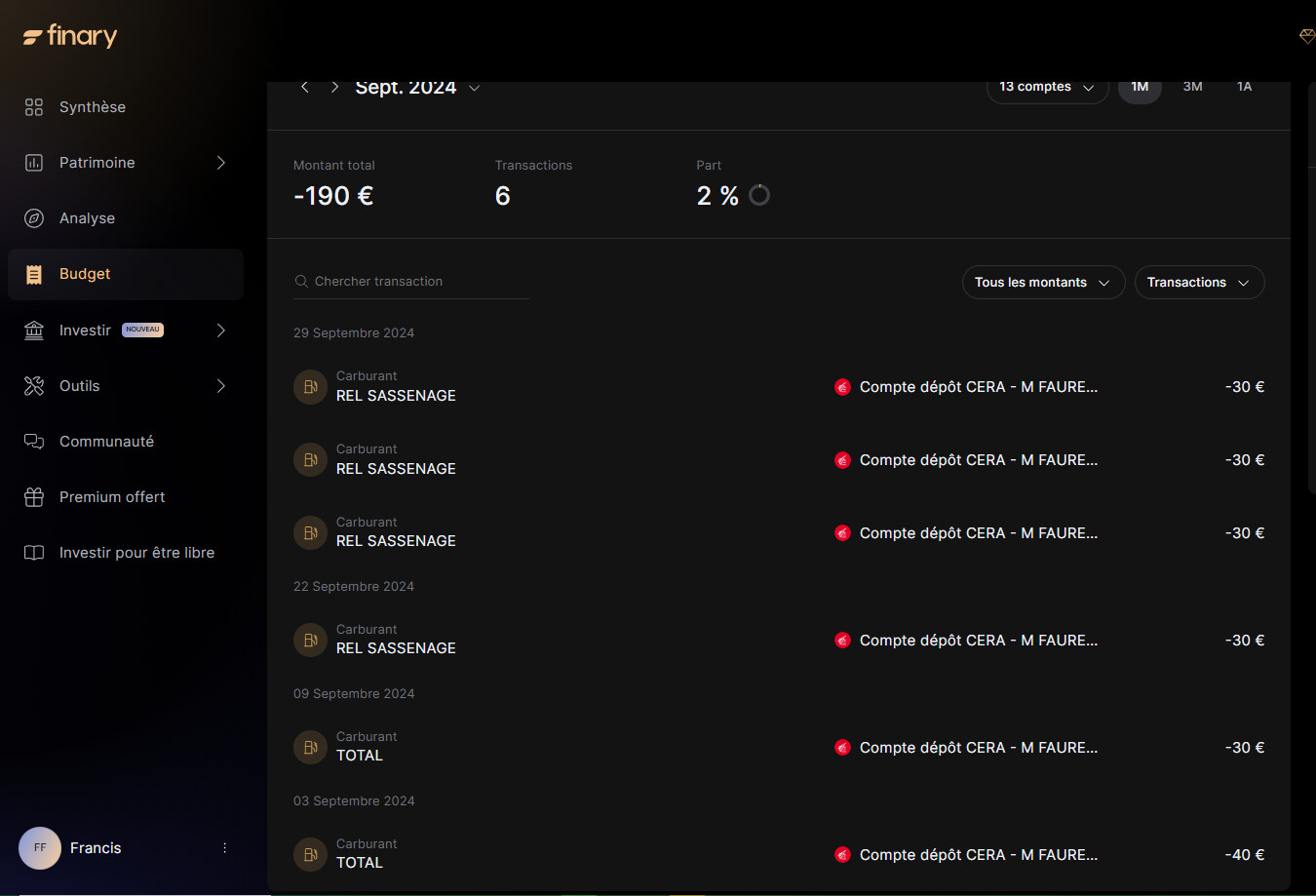Open the Synthèse dashboard icon
Viewport: 1316px width, 896px height.
tap(34, 107)
